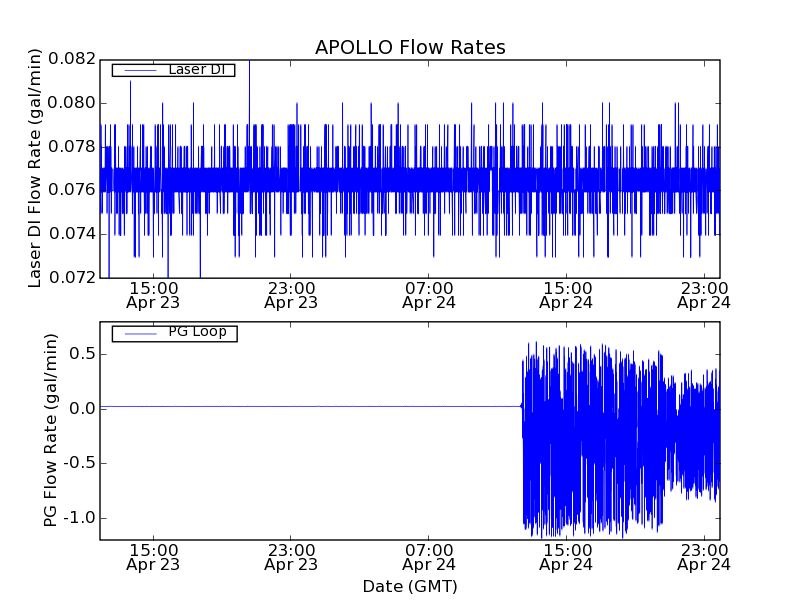Click "15:00 Apr 23" tick under Laser DI plot
Image resolution: width=800 pixels, height=600 pixels.
click(153, 295)
